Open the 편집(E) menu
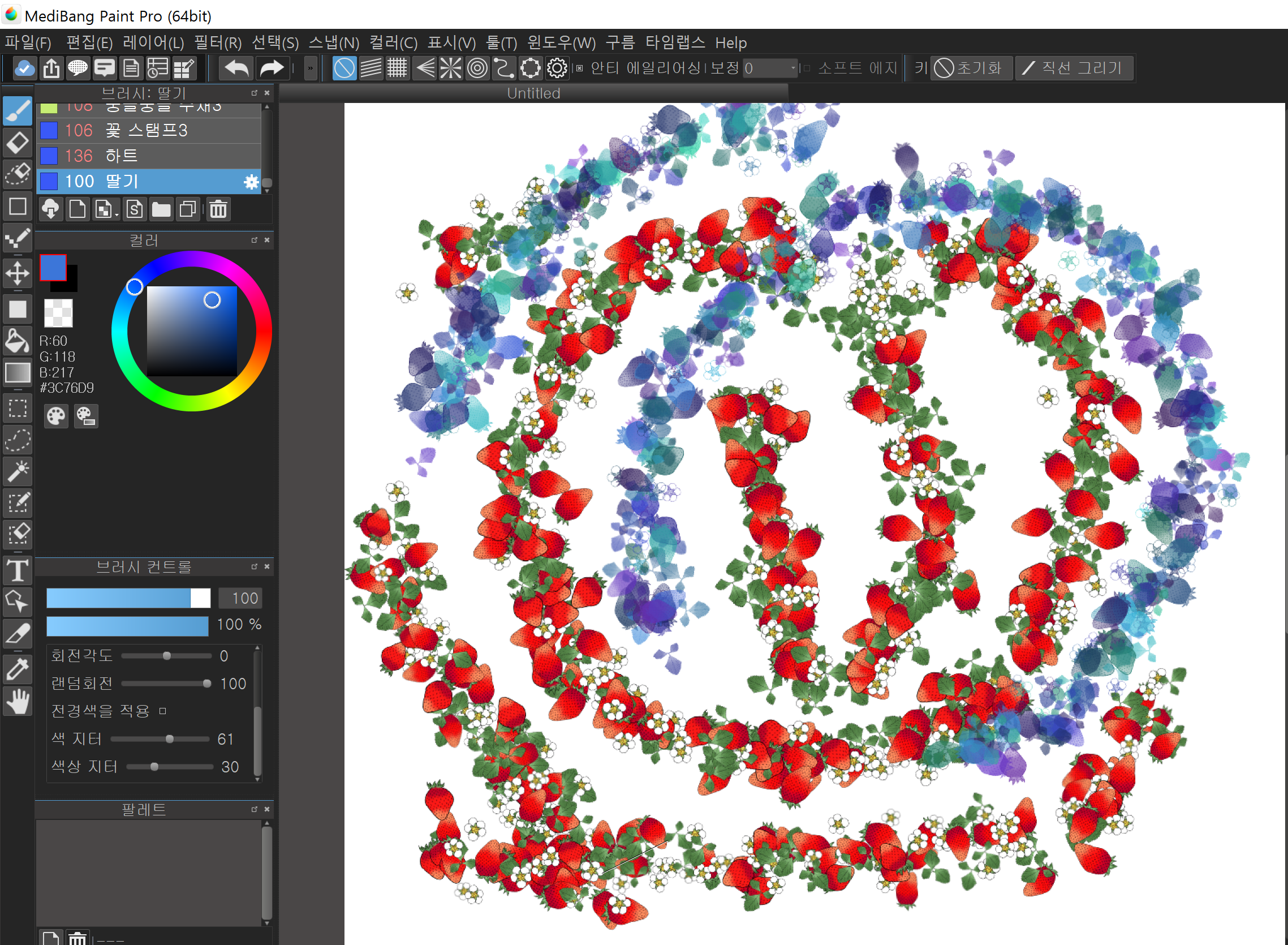The height and width of the screenshot is (945, 1288). [89, 42]
